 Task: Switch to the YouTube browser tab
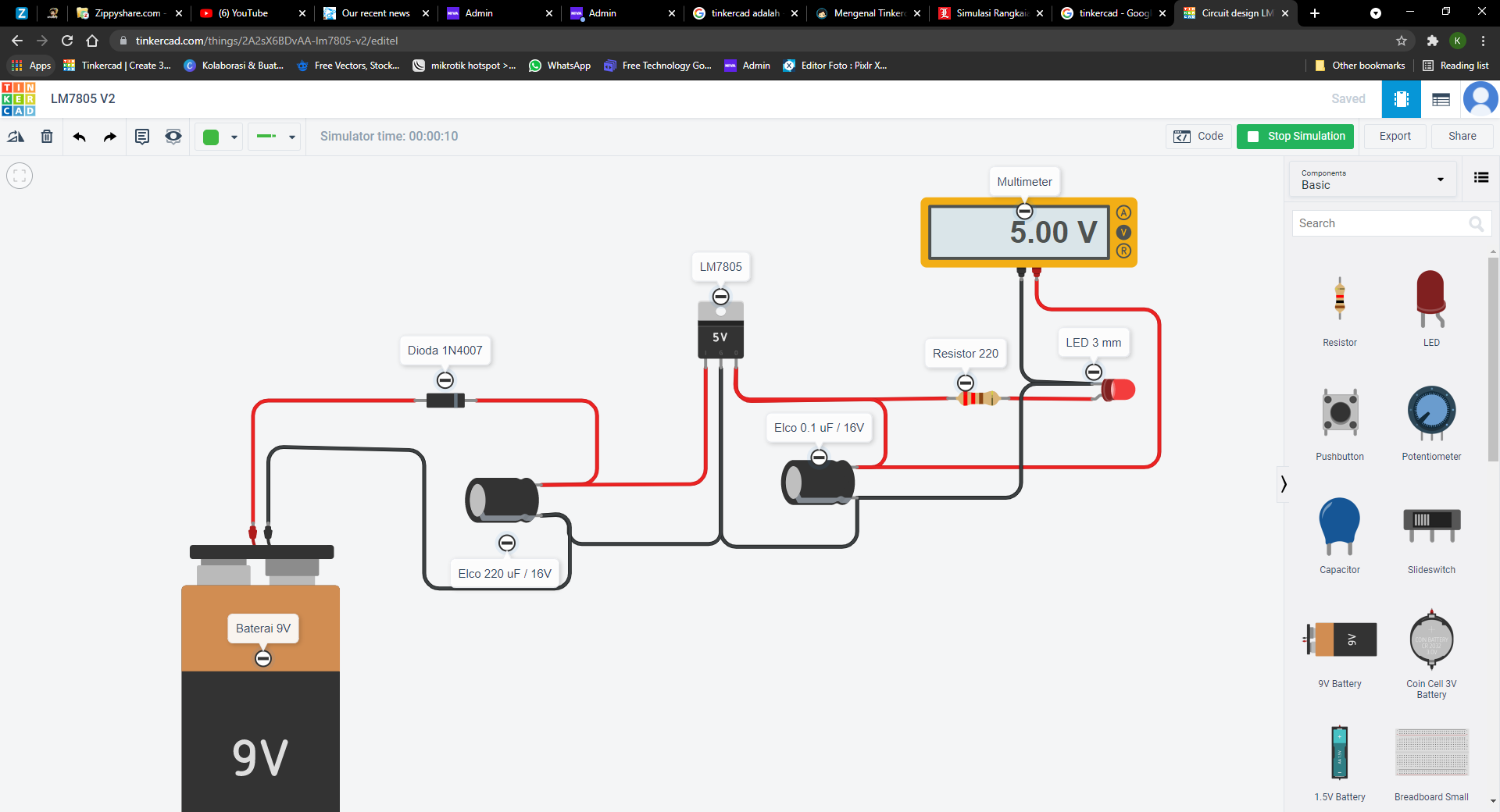(x=250, y=13)
